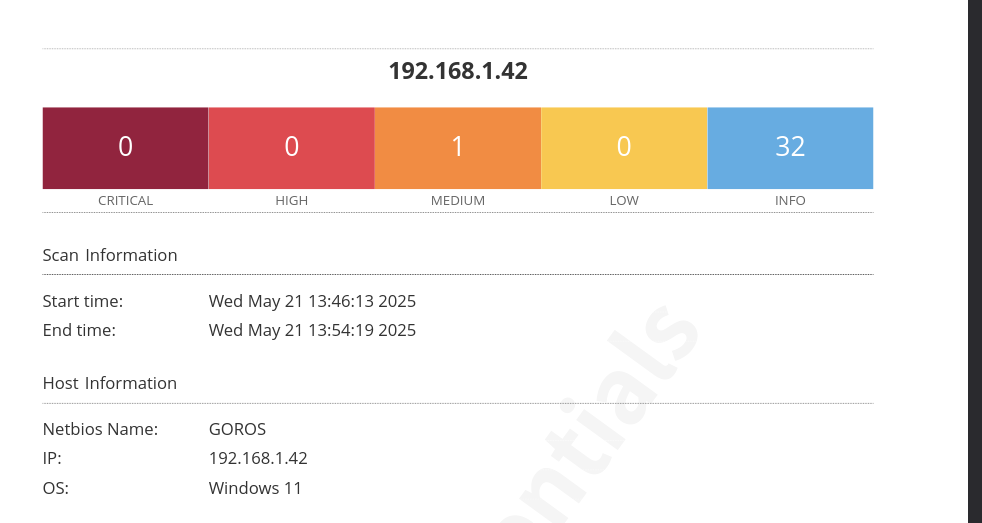The image size is (982, 523).
Task: Click the Scan Information section heading
Action: point(110,255)
